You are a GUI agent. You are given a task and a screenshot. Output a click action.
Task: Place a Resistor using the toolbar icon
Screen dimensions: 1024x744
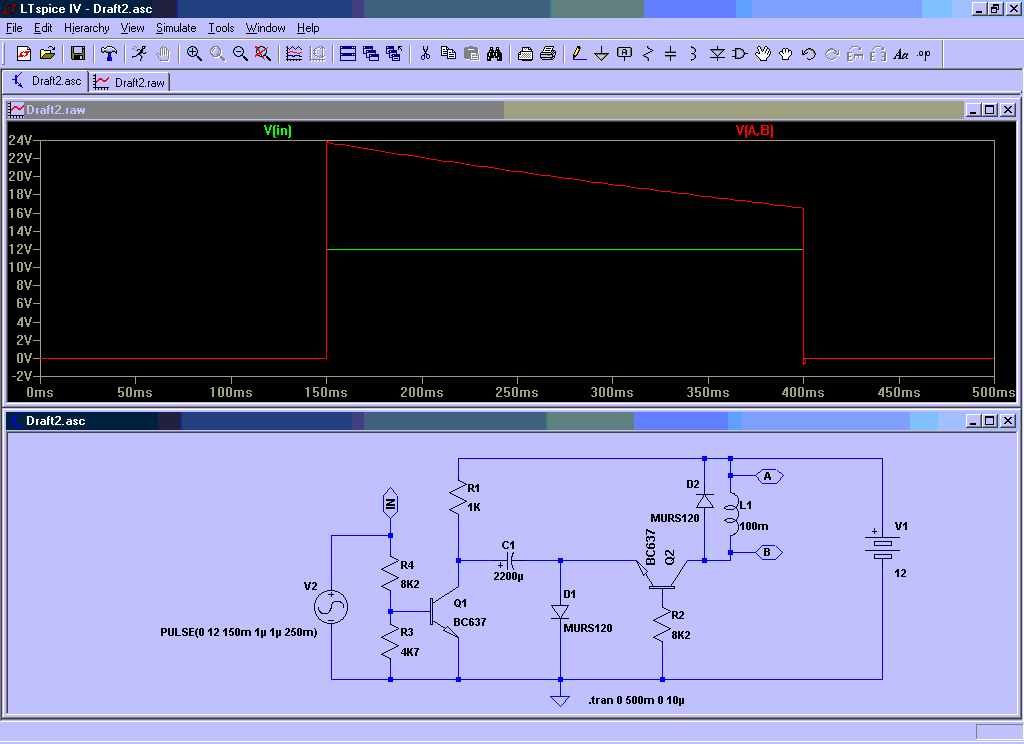648,54
